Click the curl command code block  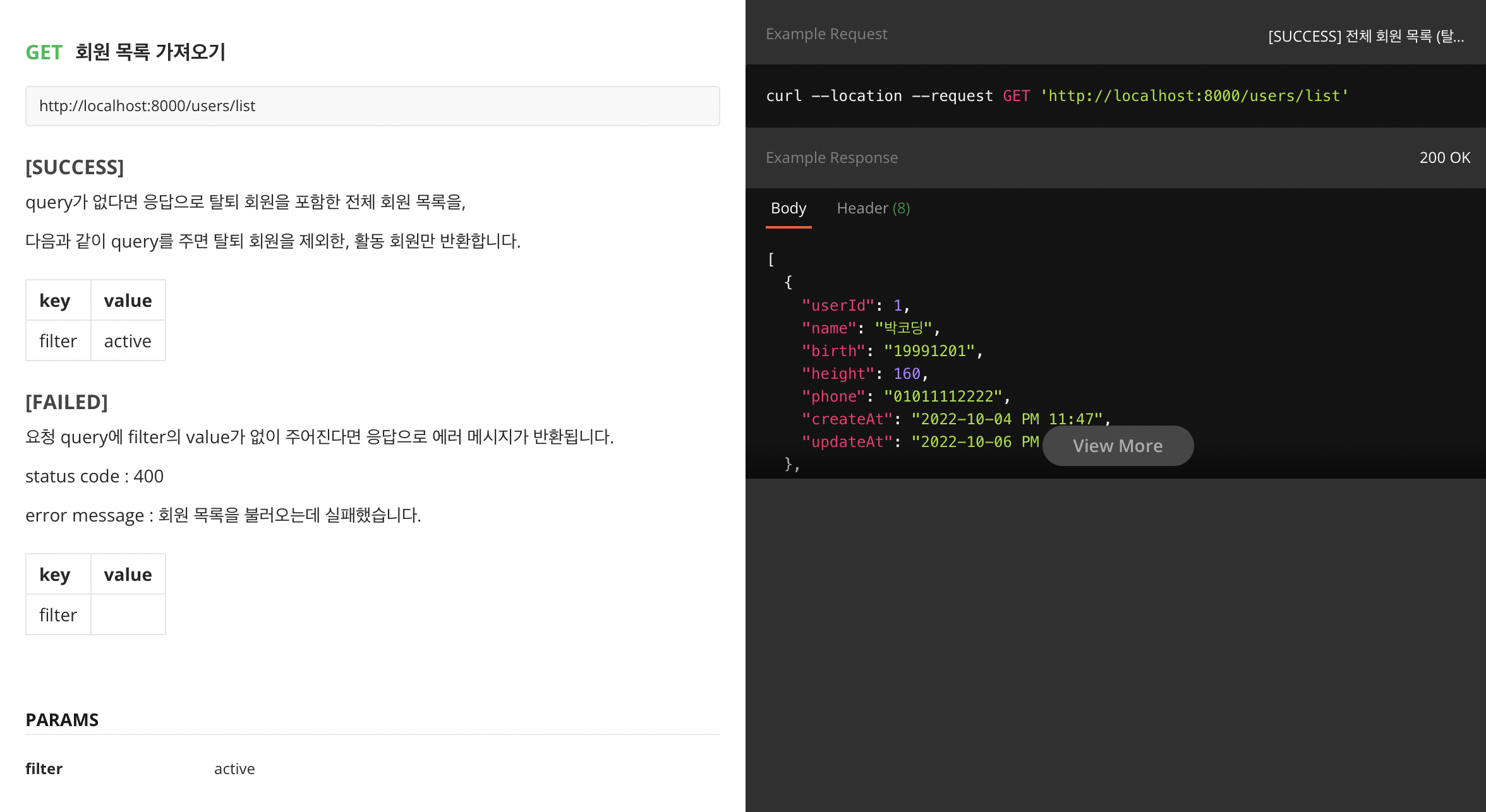click(1056, 95)
